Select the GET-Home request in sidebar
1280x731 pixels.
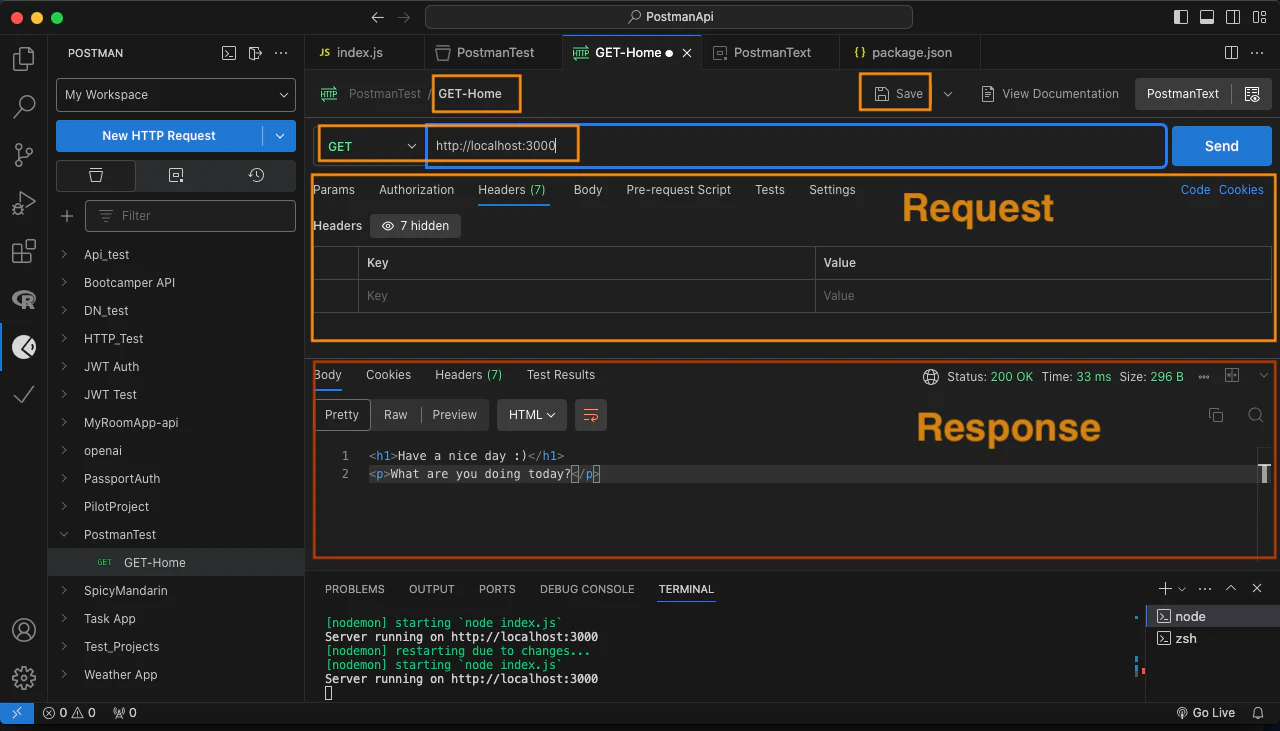point(176,563)
